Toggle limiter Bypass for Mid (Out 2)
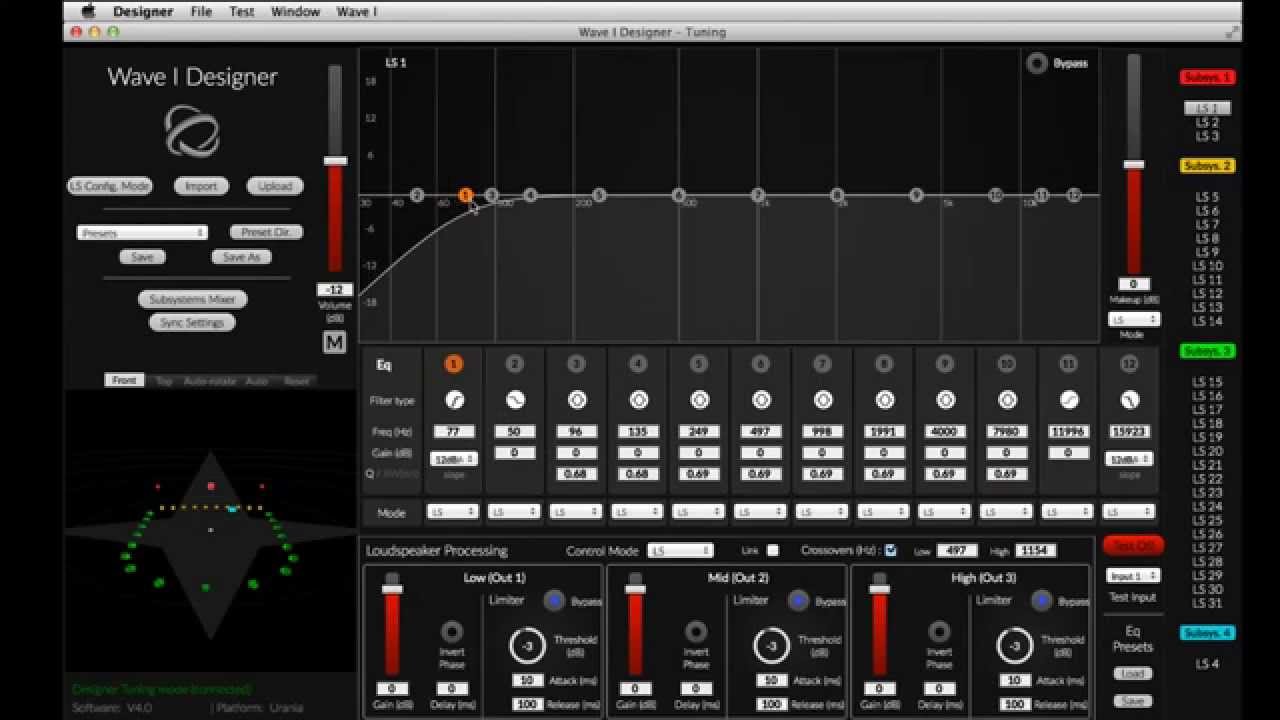 click(798, 600)
